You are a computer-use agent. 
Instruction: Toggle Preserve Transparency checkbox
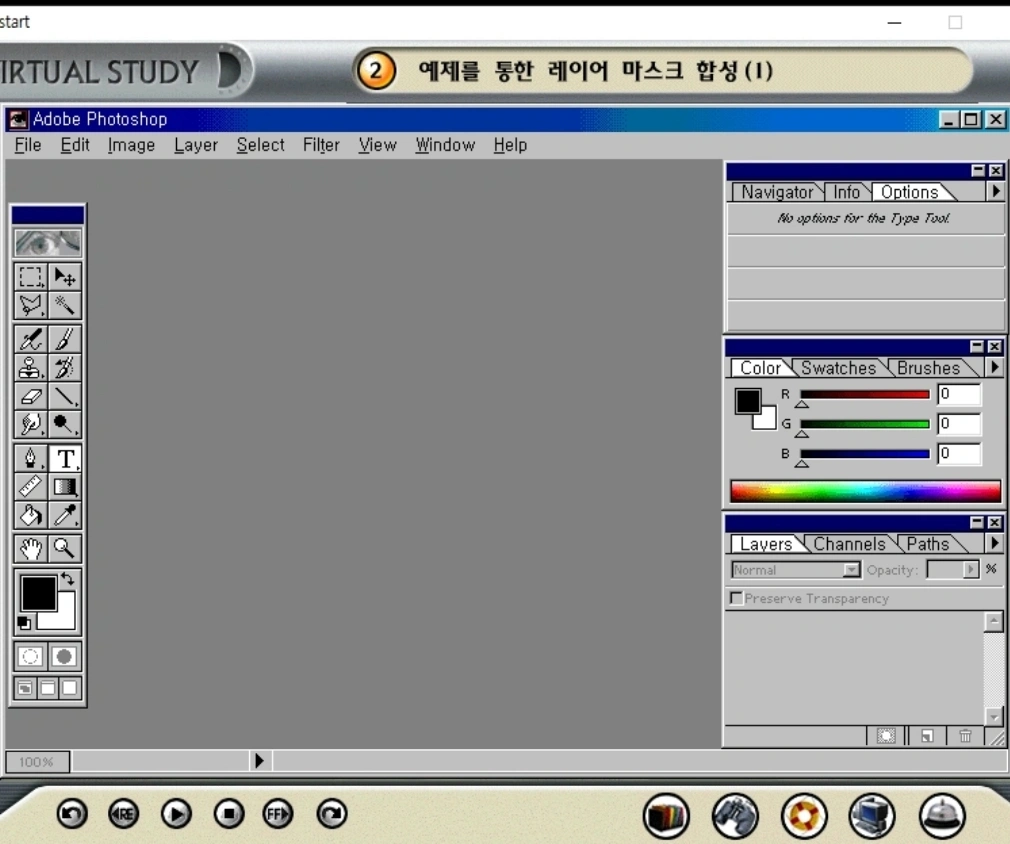pyautogui.click(x=737, y=598)
